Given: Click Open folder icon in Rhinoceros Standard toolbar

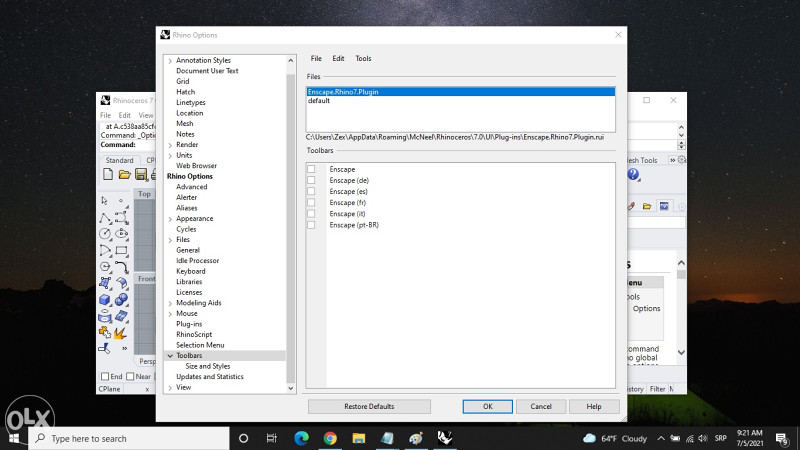Looking at the screenshot, I should (124, 174).
